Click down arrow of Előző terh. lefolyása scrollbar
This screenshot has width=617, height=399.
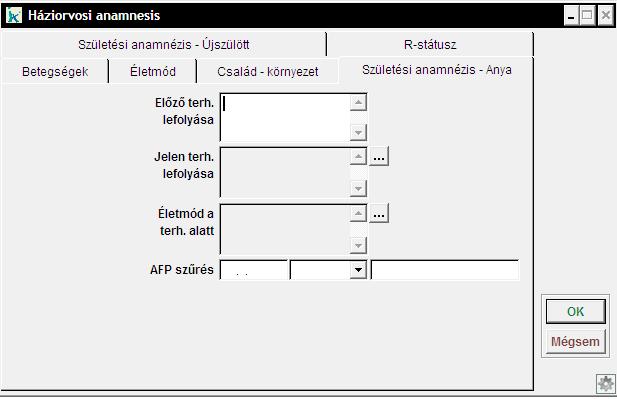tap(358, 133)
